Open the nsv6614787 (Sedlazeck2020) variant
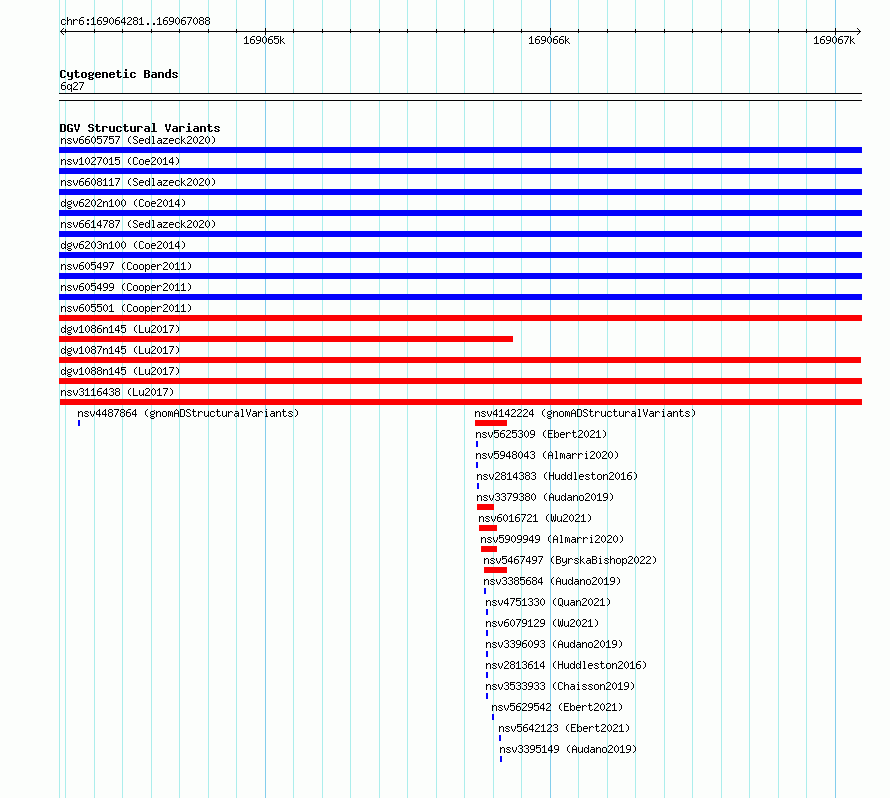This screenshot has width=890, height=798. coord(138,224)
